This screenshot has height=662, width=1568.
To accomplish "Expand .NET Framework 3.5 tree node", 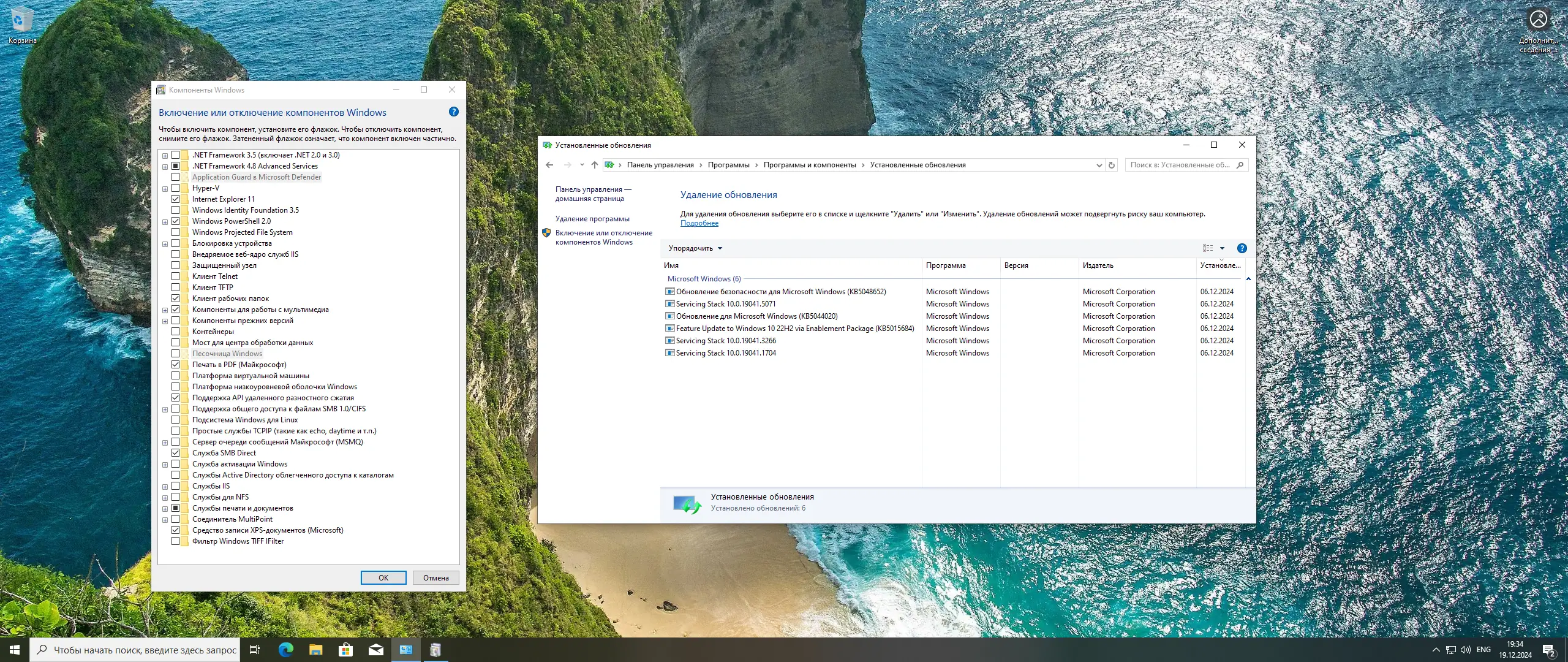I will click(165, 156).
